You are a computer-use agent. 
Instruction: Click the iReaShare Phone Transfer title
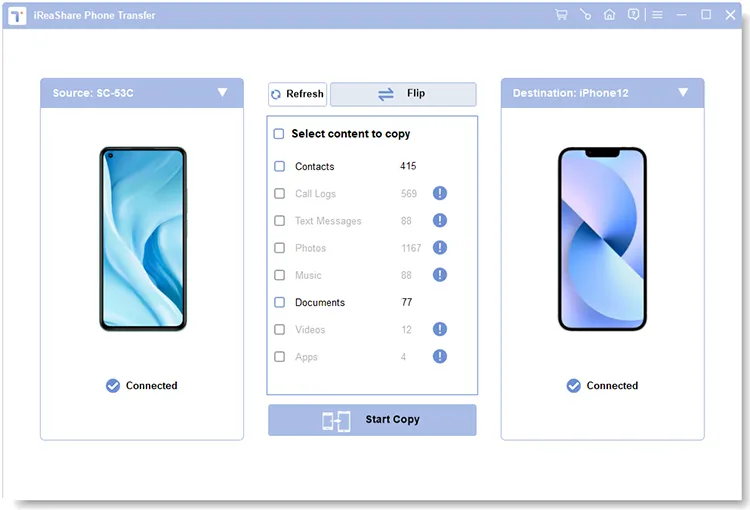(94, 15)
